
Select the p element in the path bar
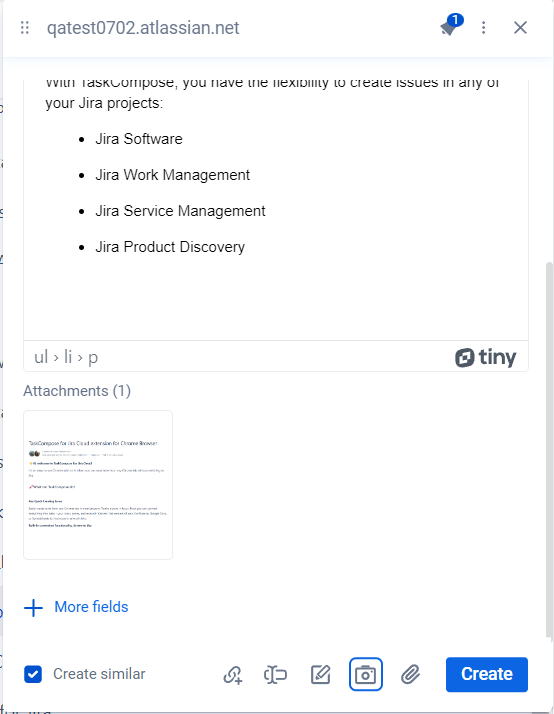coord(93,358)
